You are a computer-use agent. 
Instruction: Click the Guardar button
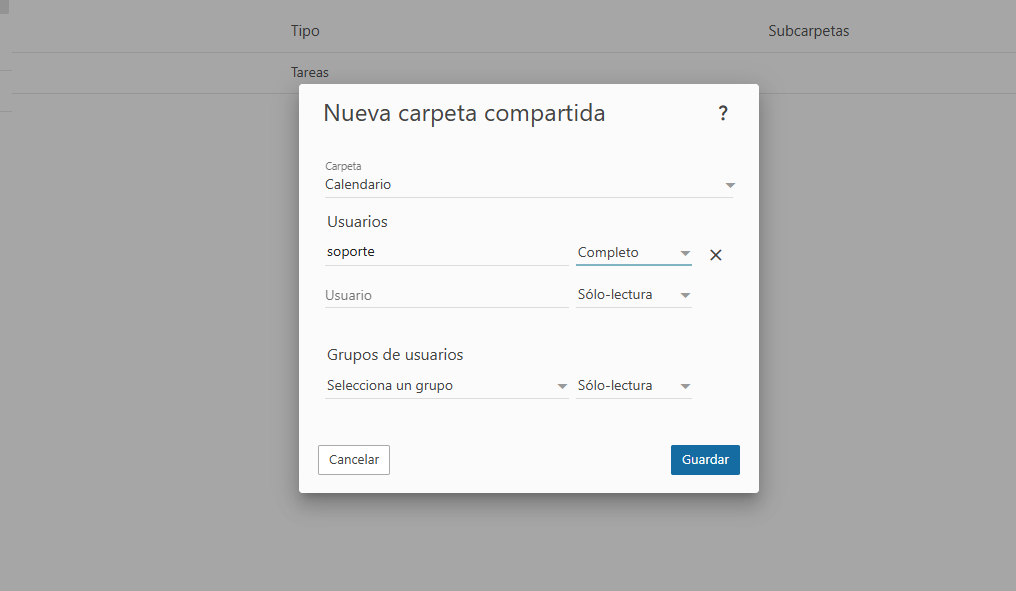[705, 459]
